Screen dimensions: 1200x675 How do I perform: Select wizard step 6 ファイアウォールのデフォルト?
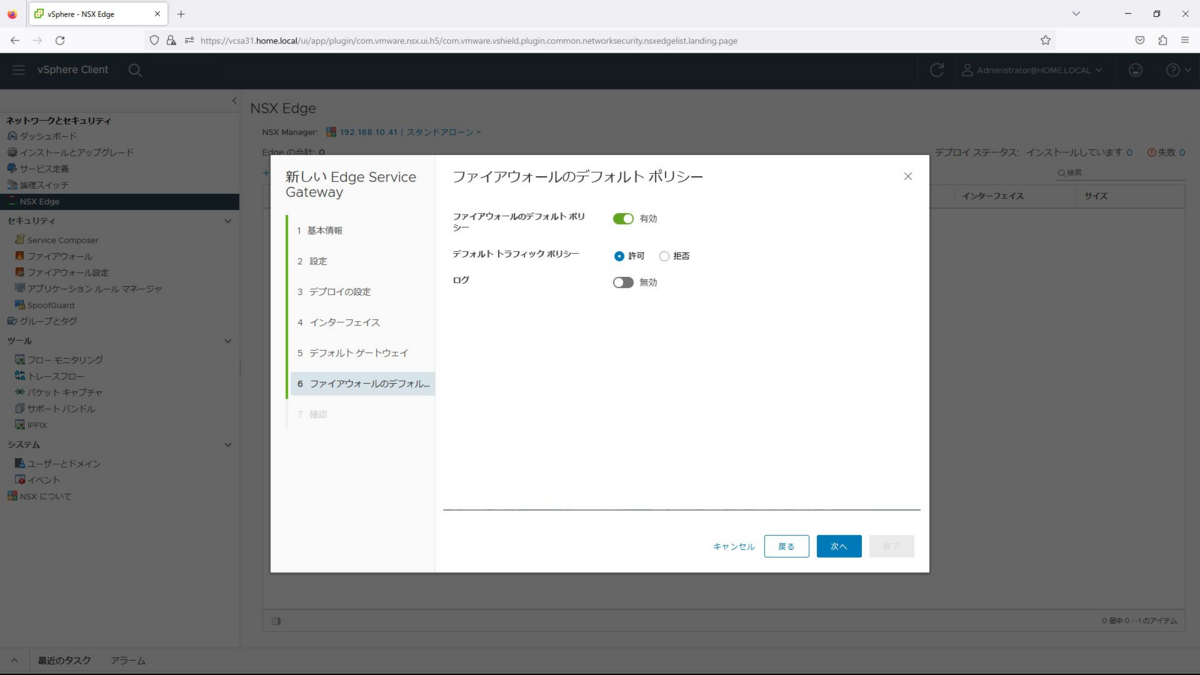coord(362,384)
